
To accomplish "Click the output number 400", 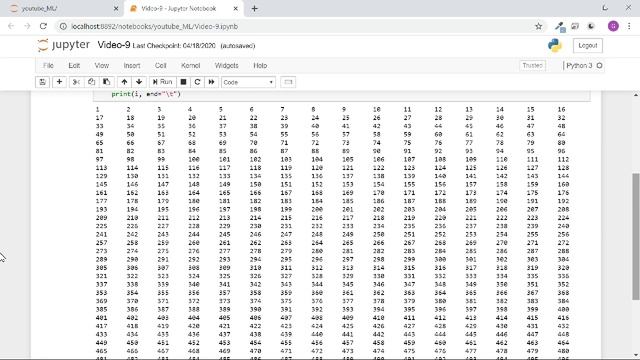I will 563,309.
